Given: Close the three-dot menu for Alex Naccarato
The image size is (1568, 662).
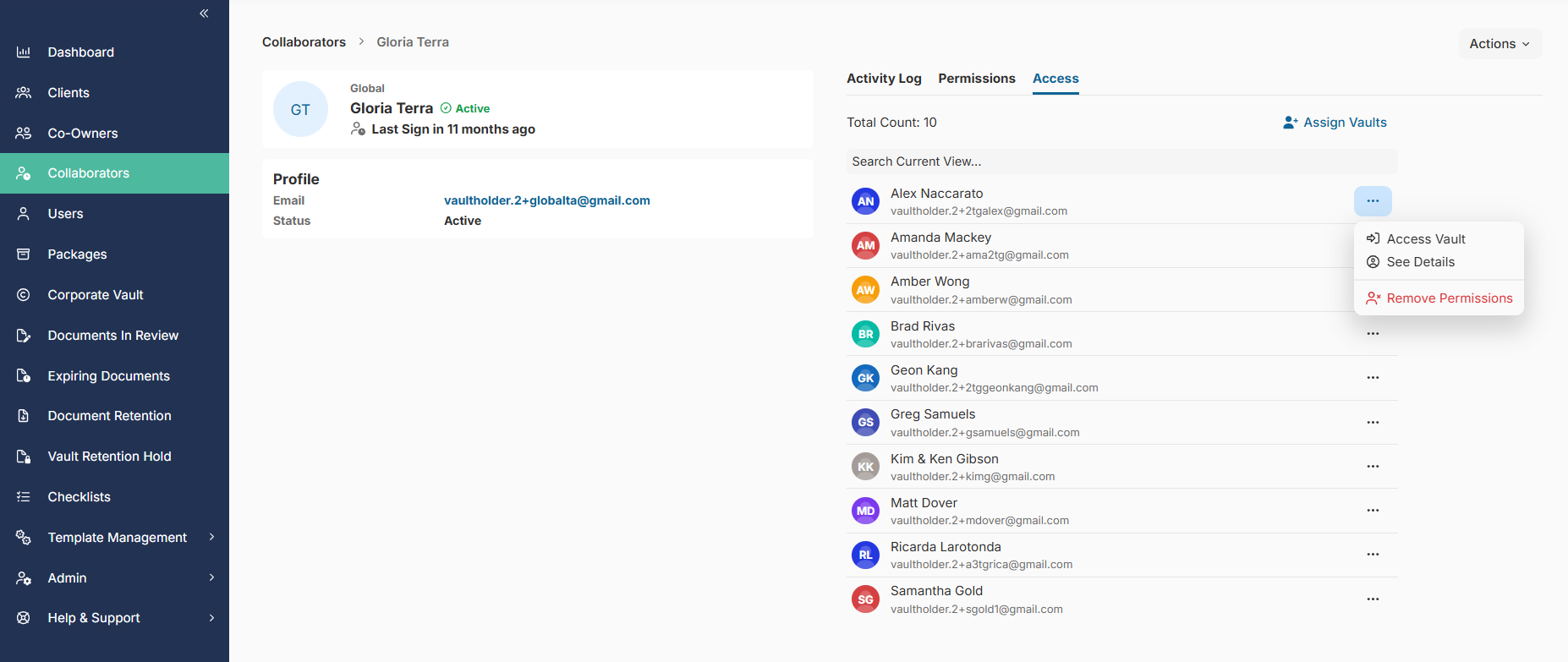Looking at the screenshot, I should tap(1373, 201).
